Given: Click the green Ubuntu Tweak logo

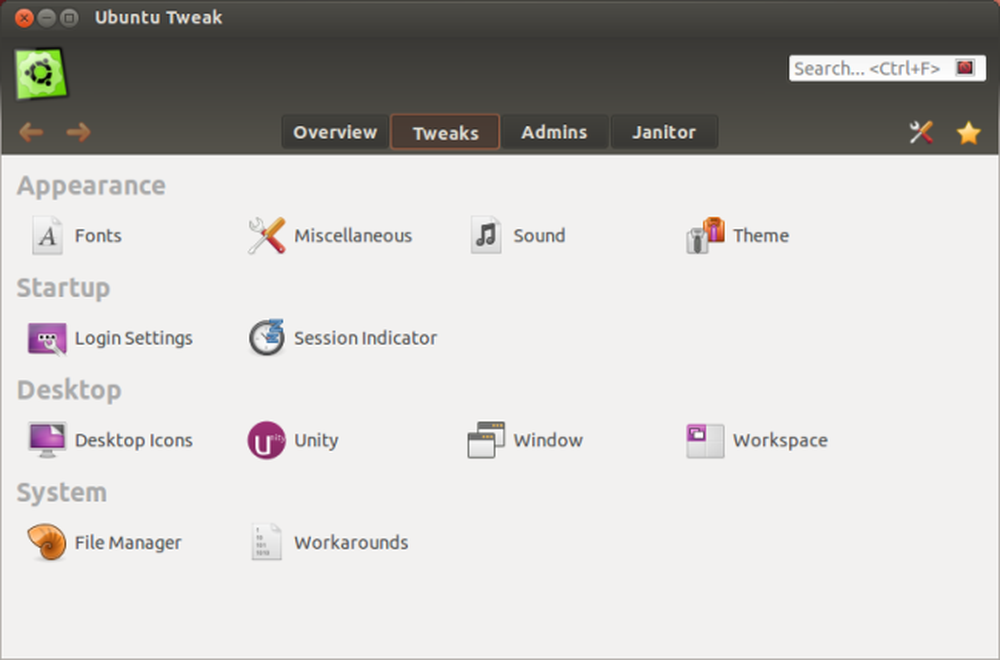Looking at the screenshot, I should pos(41,74).
